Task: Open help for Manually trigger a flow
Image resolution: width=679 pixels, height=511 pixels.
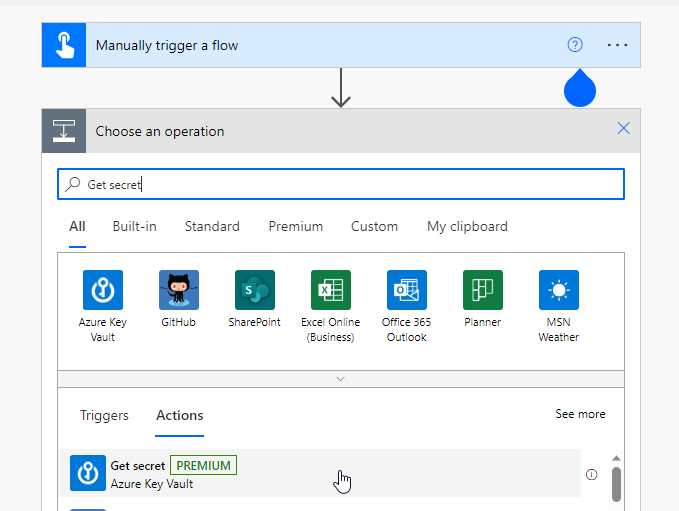Action: pos(575,45)
